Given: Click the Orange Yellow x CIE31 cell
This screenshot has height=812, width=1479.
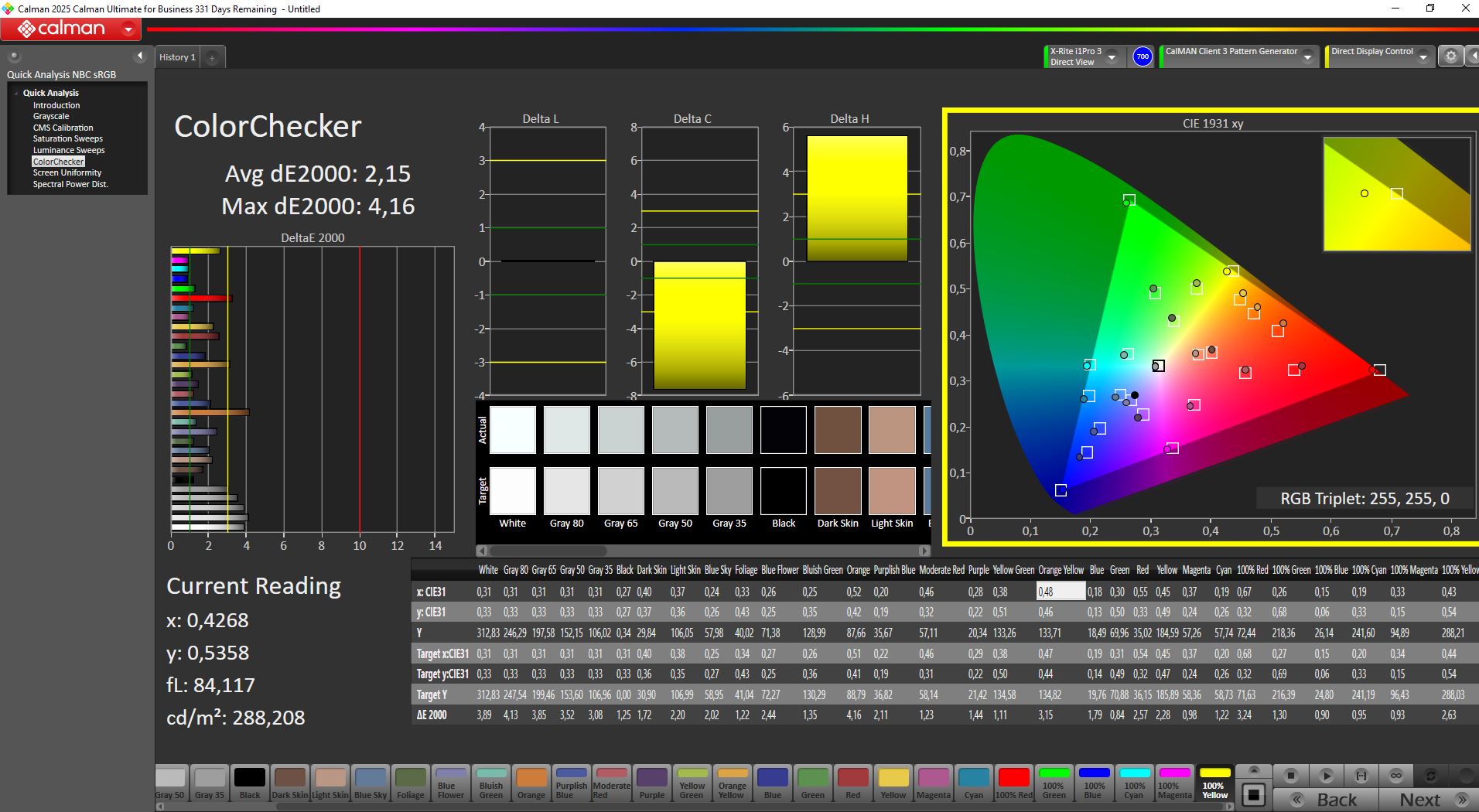Looking at the screenshot, I should 1061,592.
